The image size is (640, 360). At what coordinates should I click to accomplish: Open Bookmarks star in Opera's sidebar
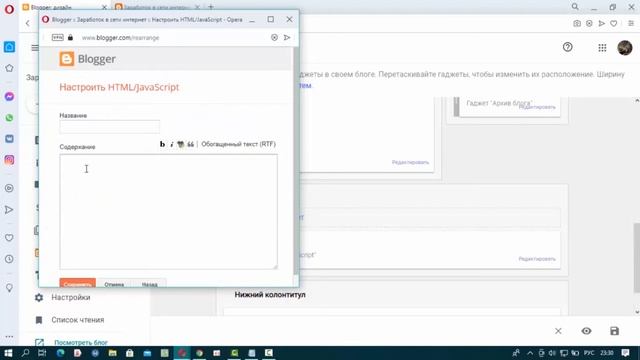9,68
